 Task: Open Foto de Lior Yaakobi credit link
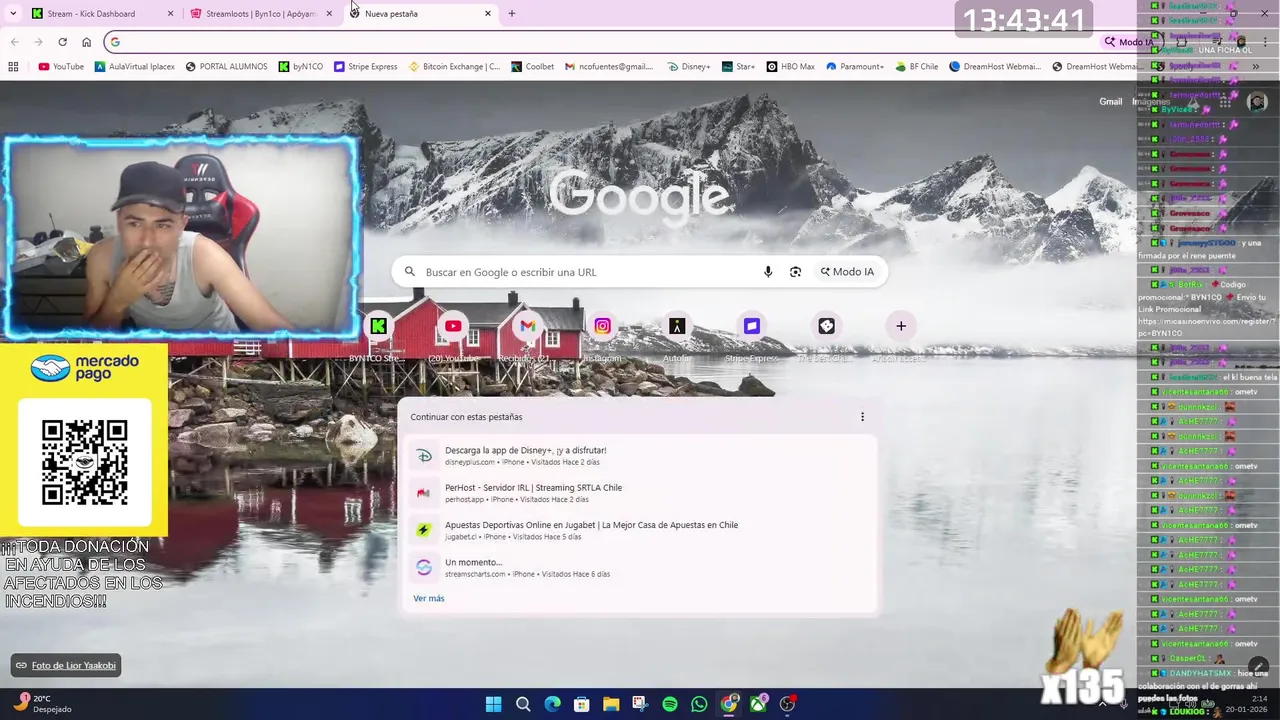(x=66, y=665)
